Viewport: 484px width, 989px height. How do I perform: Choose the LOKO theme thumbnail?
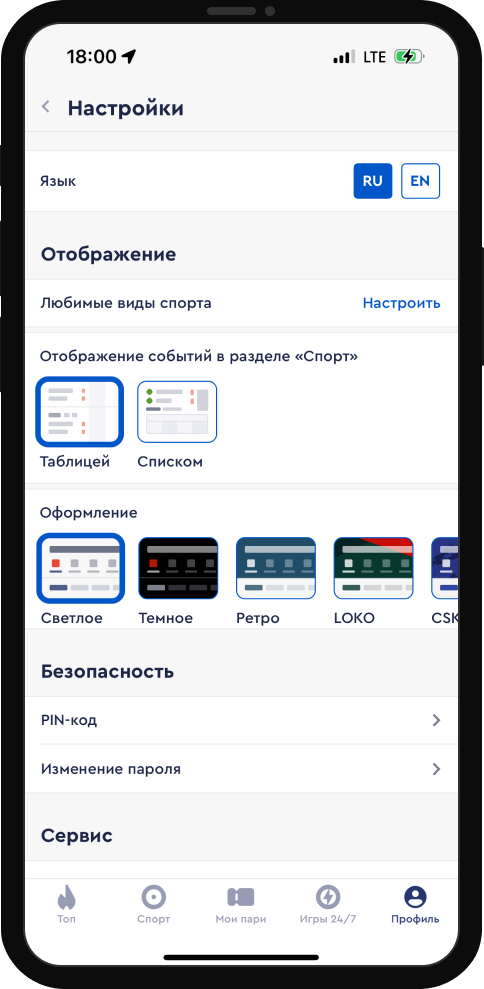(374, 568)
